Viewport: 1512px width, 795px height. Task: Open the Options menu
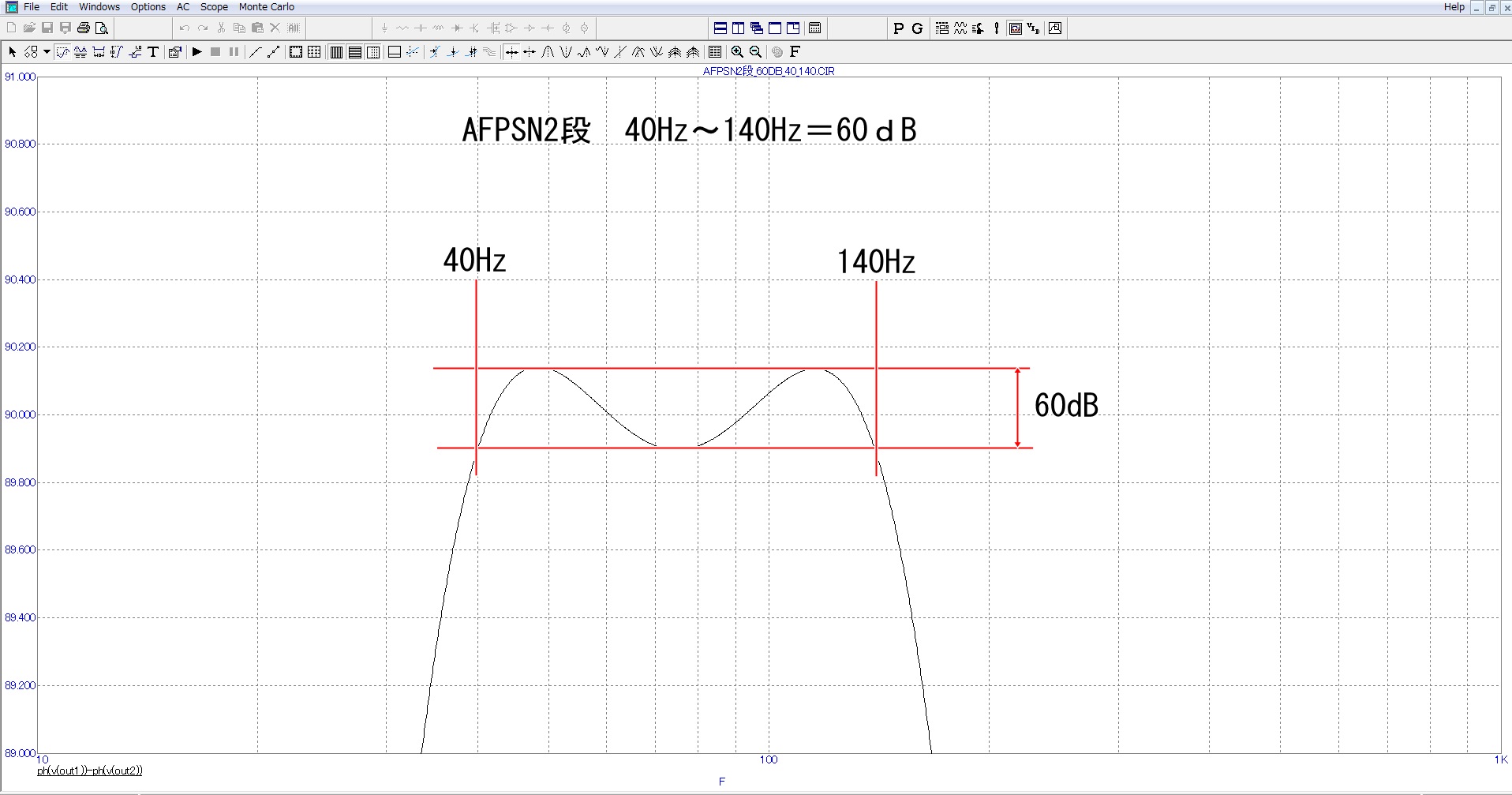[148, 7]
